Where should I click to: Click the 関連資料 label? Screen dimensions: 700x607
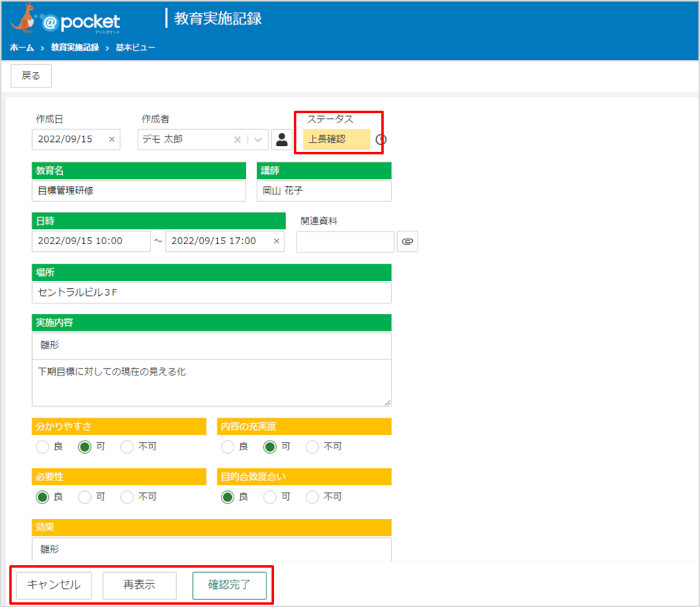tap(319, 221)
